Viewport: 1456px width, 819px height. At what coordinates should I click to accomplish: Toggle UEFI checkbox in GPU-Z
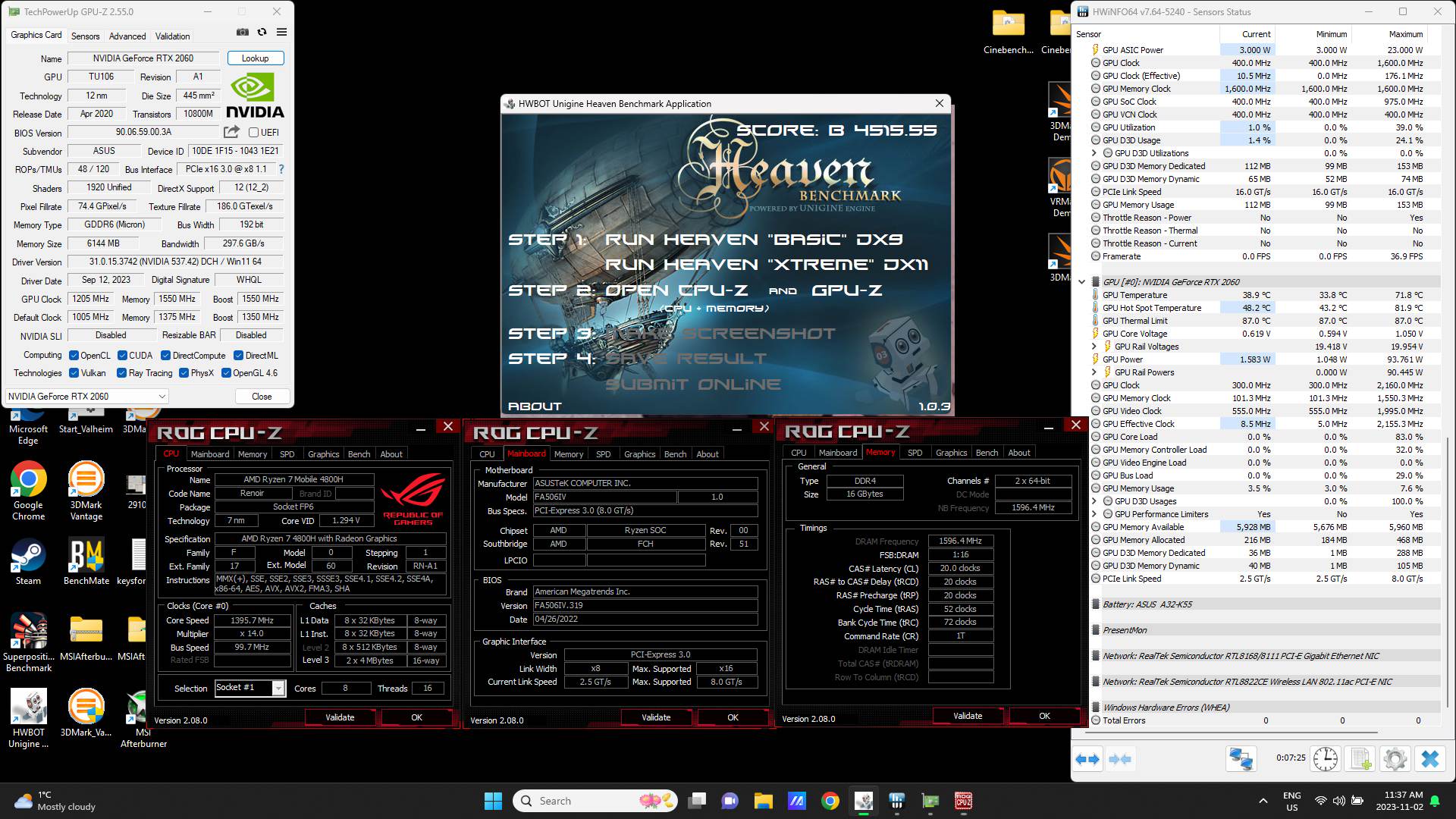254,132
